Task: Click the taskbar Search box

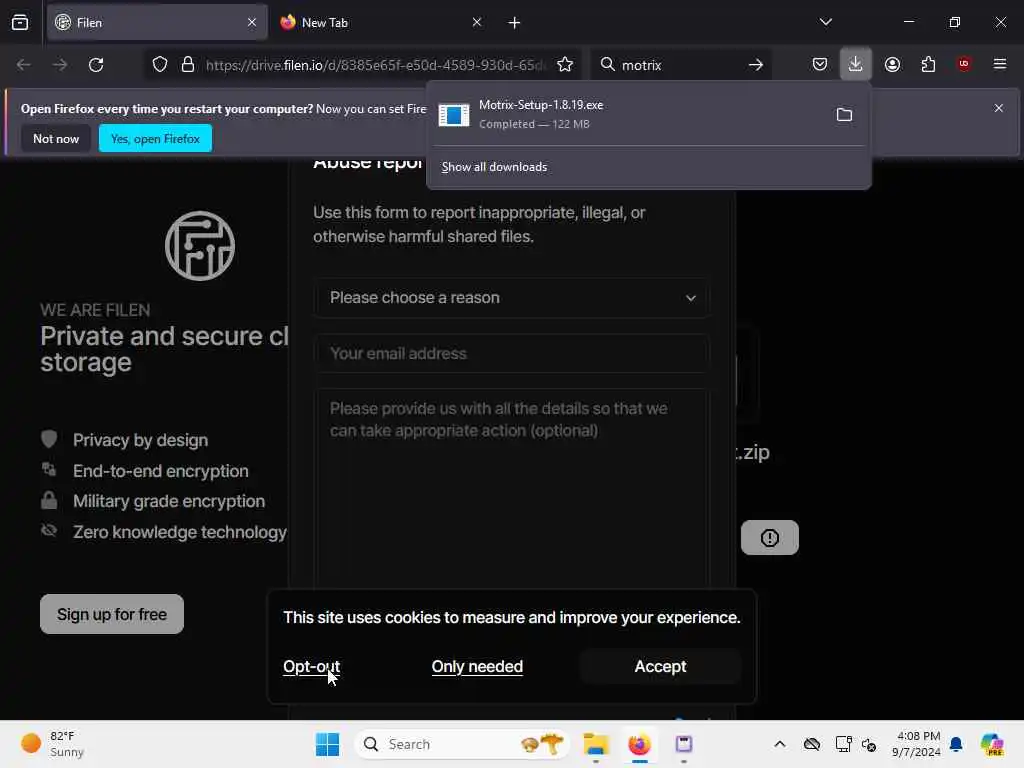Action: pyautogui.click(x=462, y=744)
